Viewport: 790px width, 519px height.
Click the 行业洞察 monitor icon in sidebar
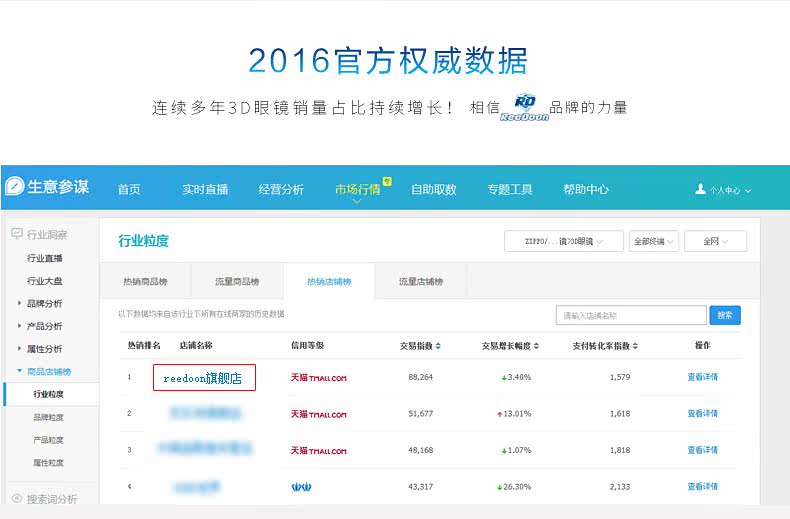[17, 234]
